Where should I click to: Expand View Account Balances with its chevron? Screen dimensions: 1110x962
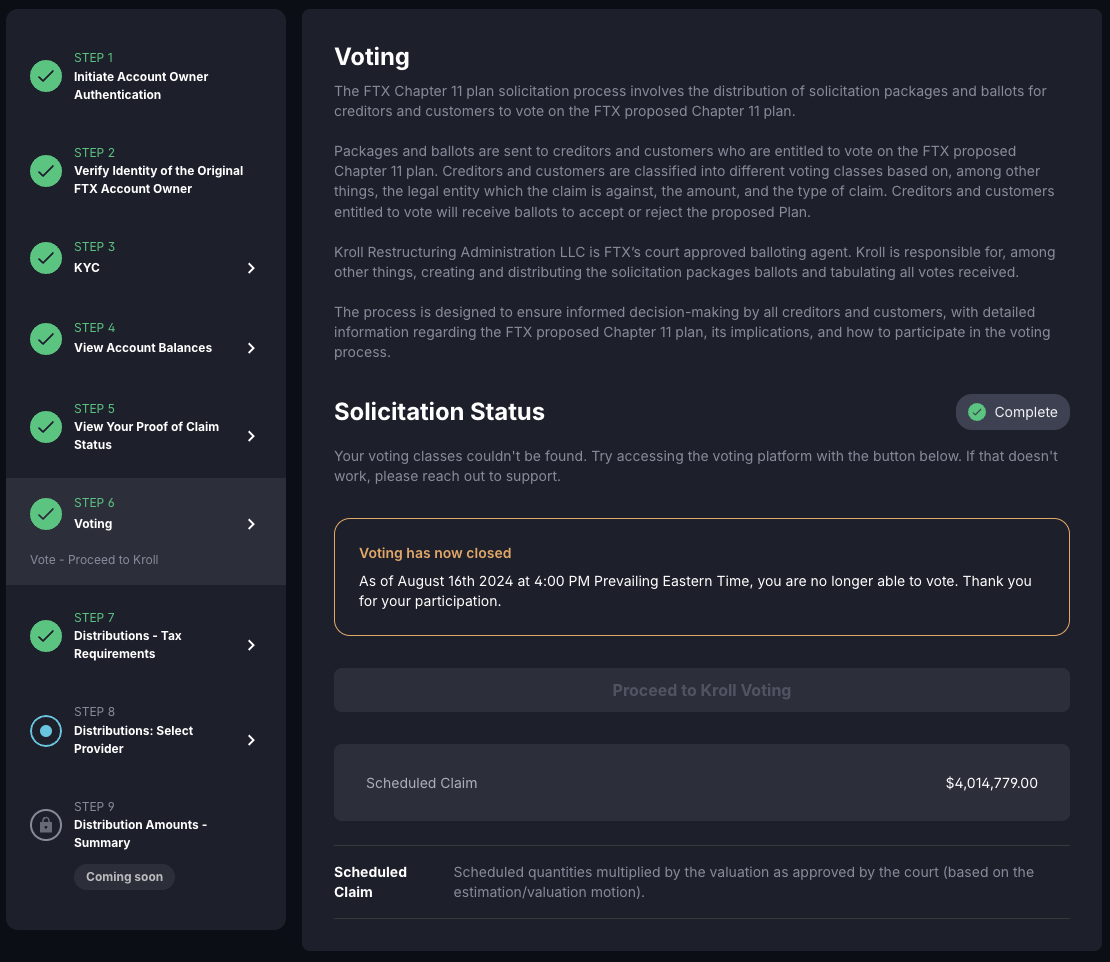(251, 348)
